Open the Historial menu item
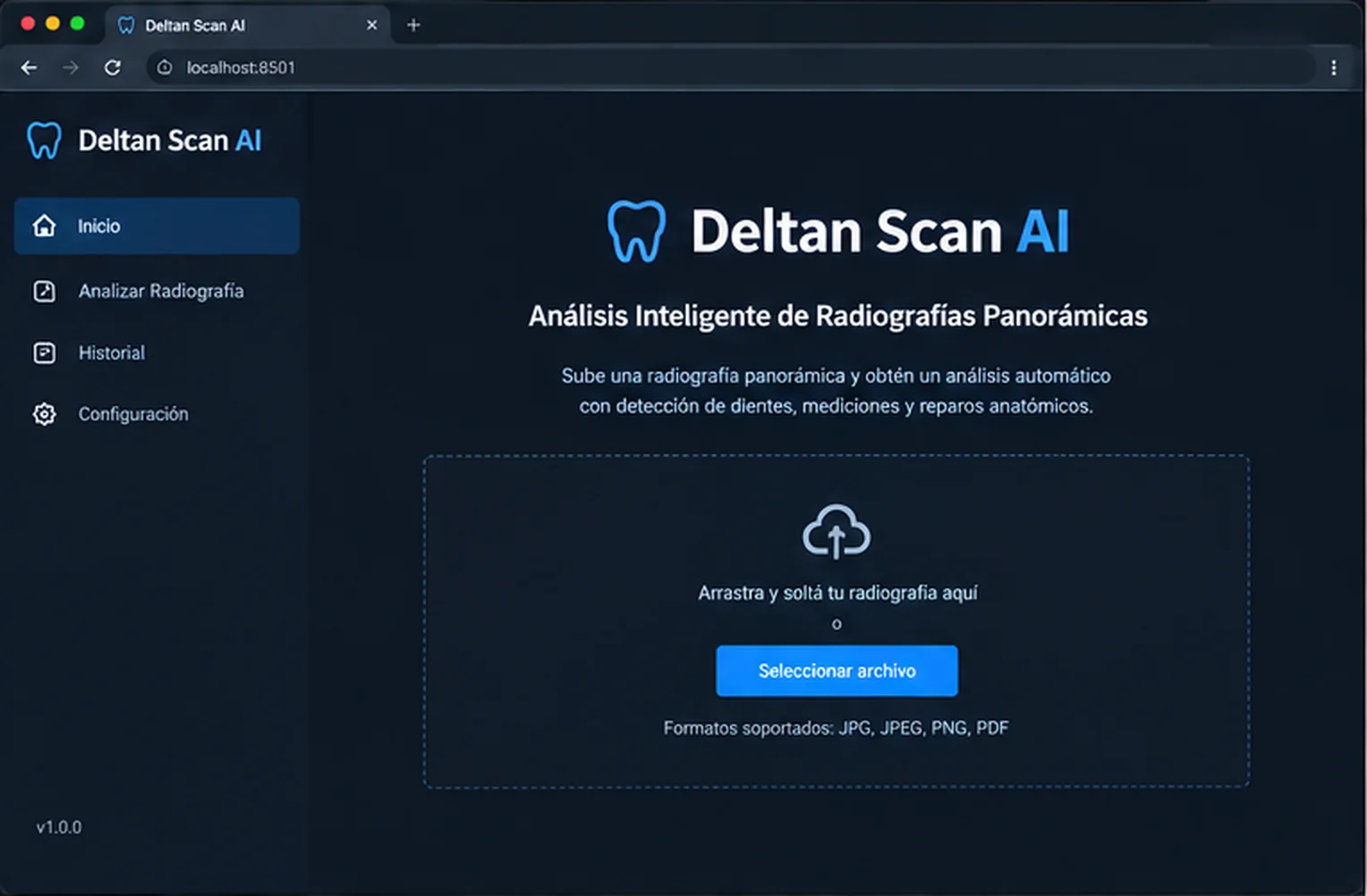Screen dimensions: 1367x896 point(157,353)
